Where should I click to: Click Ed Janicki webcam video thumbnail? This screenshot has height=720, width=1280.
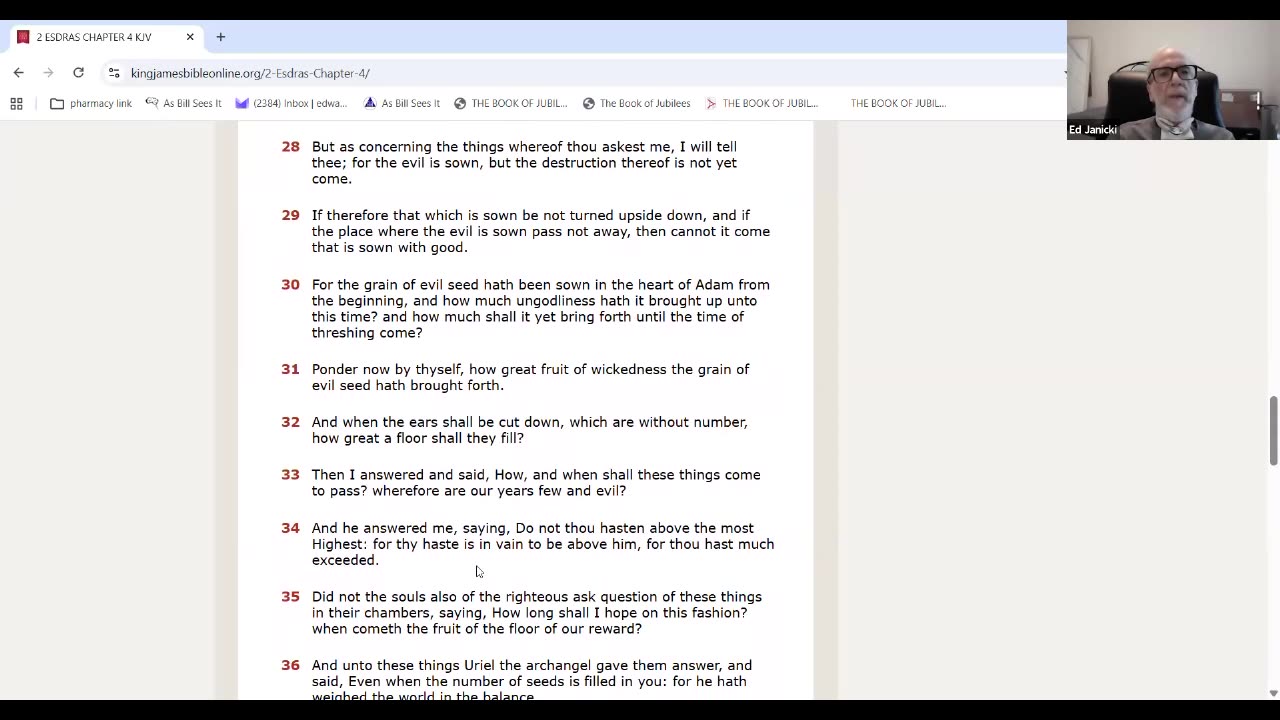click(x=1173, y=80)
